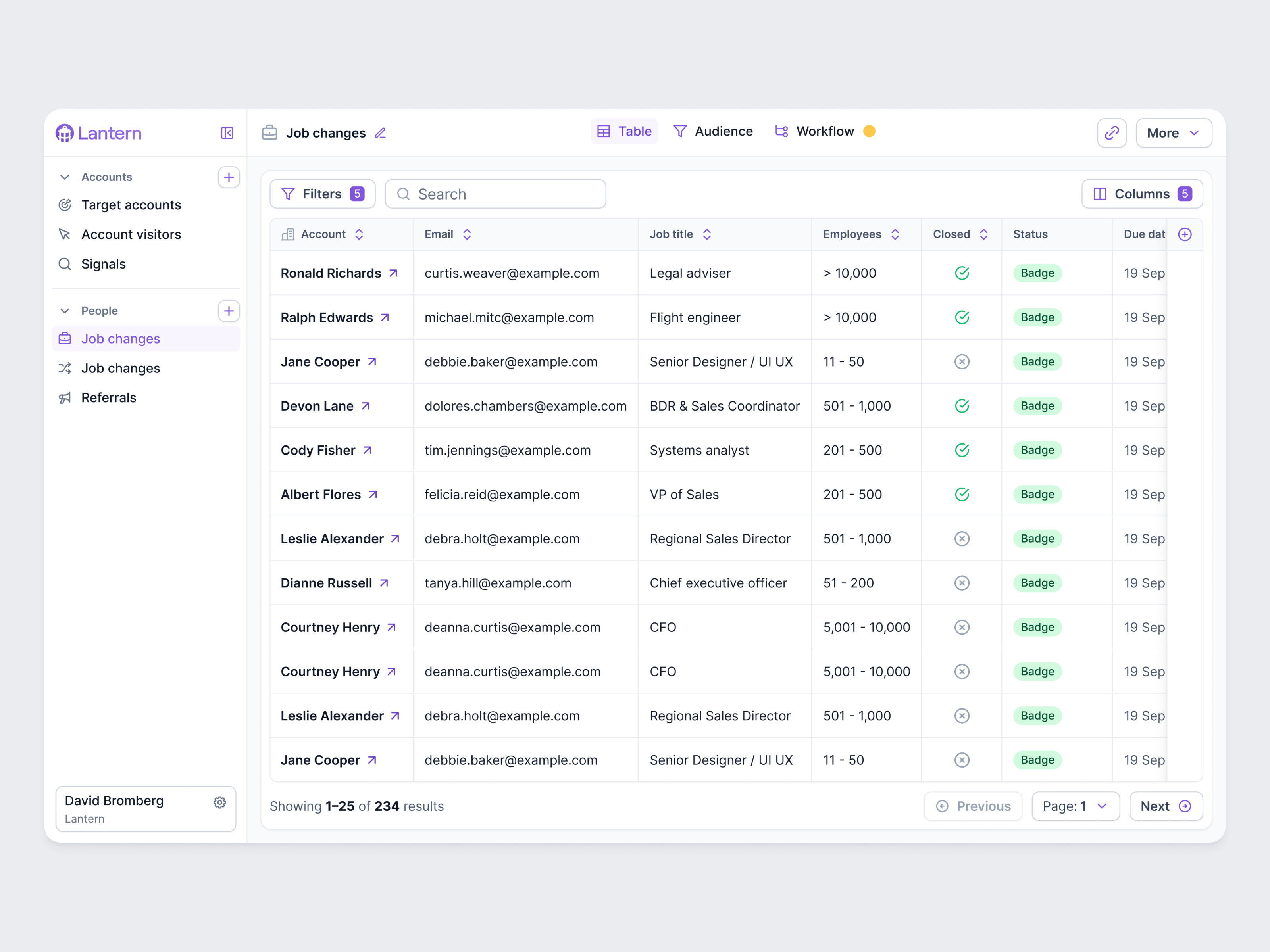Click email curtis.weaver@example.com
The image size is (1270, 952).
(x=512, y=273)
